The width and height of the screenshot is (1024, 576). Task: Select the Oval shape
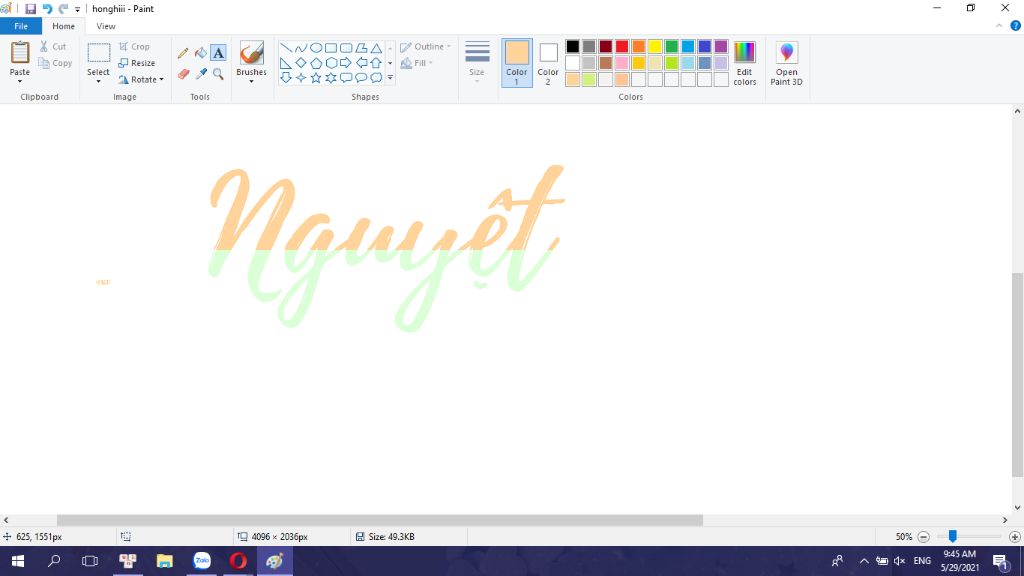point(315,48)
